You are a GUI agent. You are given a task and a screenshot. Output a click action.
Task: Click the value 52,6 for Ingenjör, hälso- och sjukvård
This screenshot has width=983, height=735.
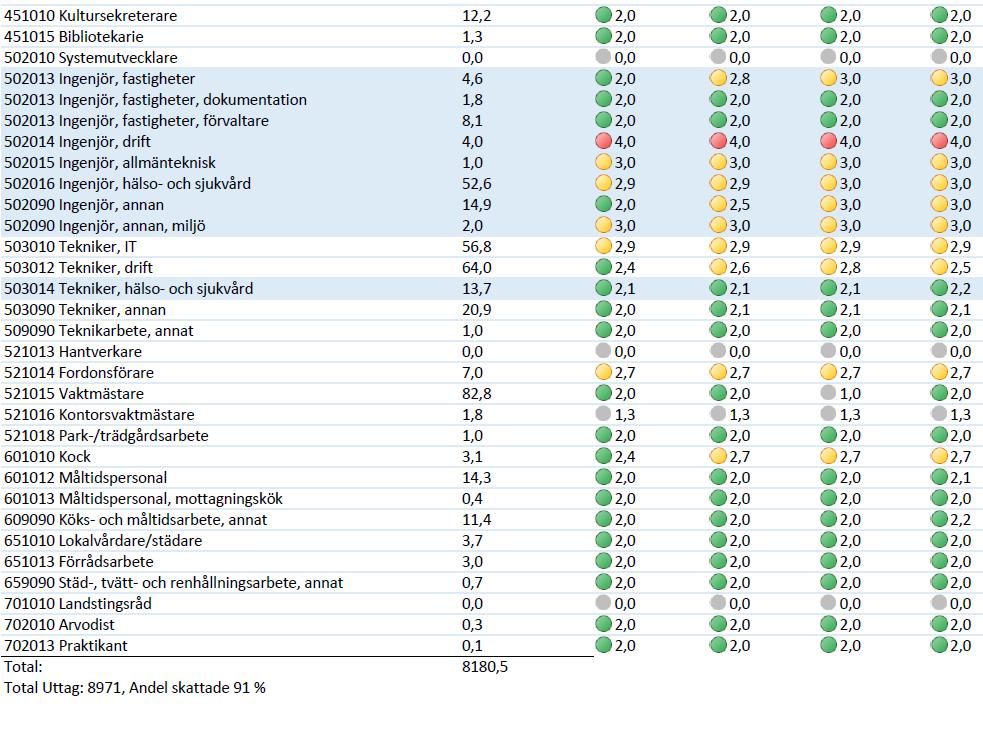coord(476,184)
